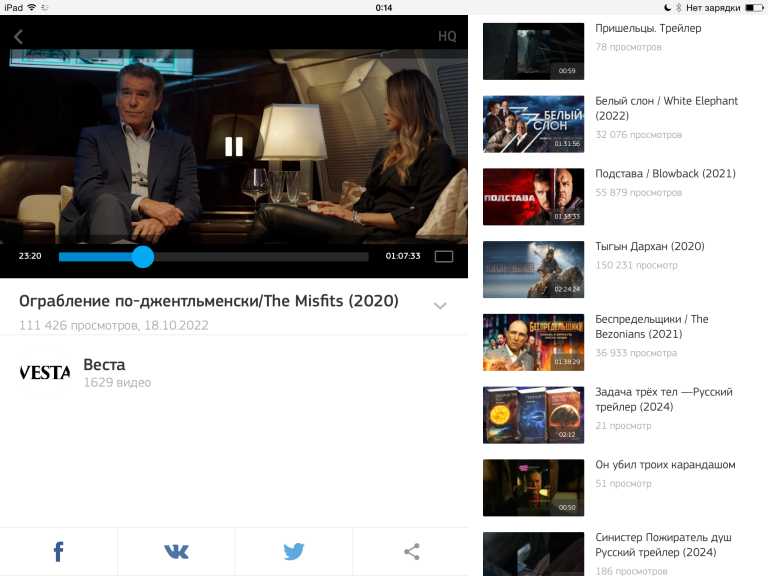The width and height of the screenshot is (768, 576).
Task: Tap the Wi-Fi status icon
Action: click(31, 7)
